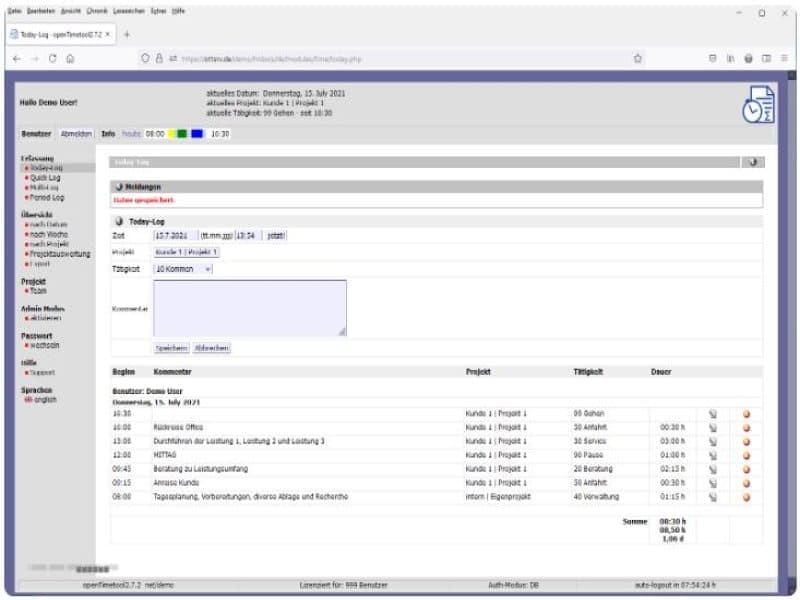Open the Today-Log entry in the sidebar

[x=46, y=168]
